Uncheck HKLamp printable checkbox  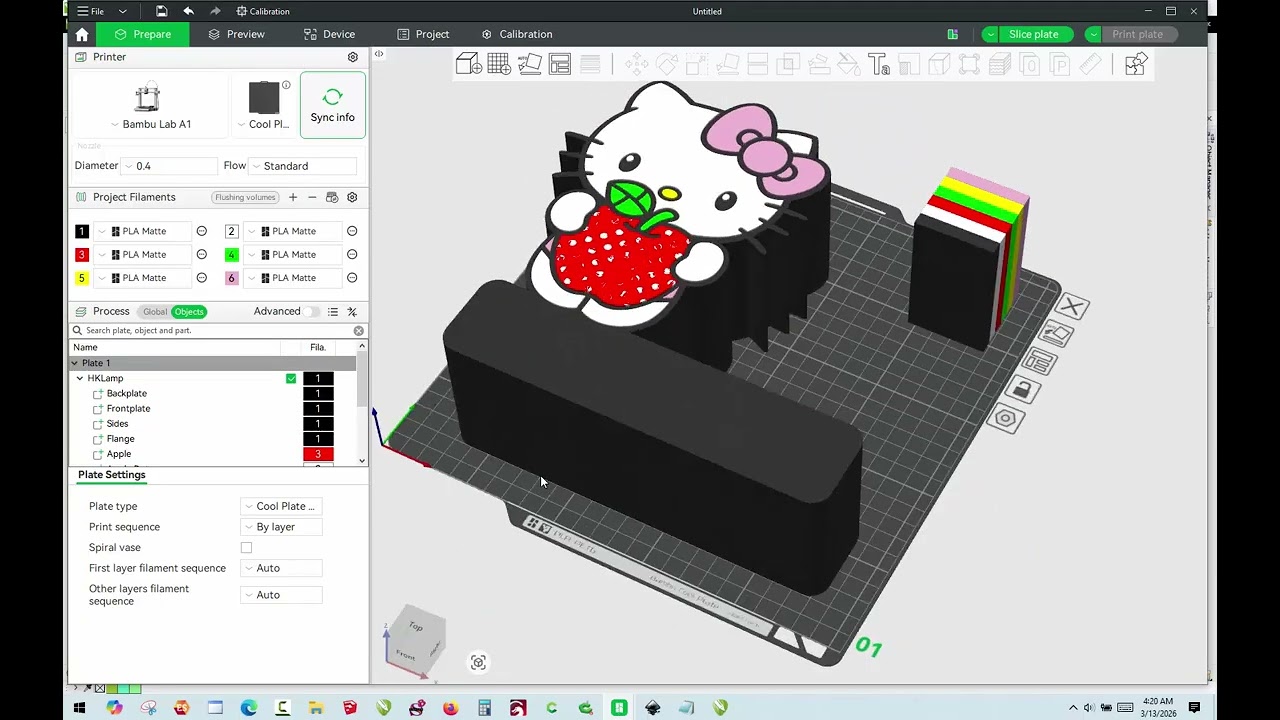(x=291, y=379)
